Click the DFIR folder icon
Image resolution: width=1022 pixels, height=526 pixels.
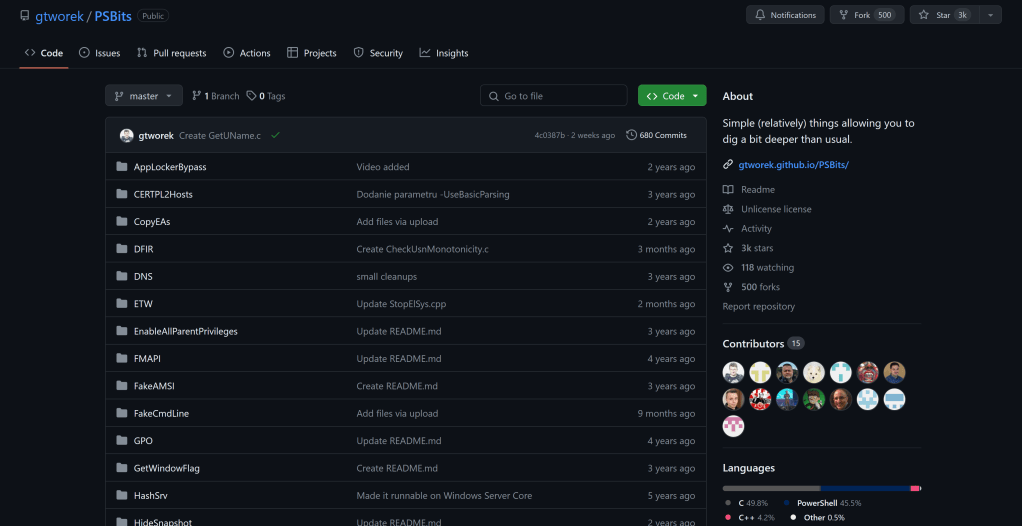121,249
